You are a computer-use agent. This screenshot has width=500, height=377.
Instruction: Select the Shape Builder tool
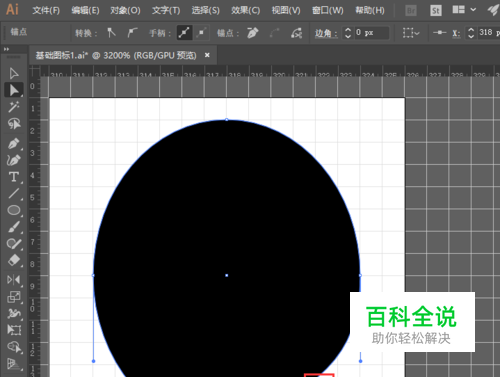(x=14, y=347)
